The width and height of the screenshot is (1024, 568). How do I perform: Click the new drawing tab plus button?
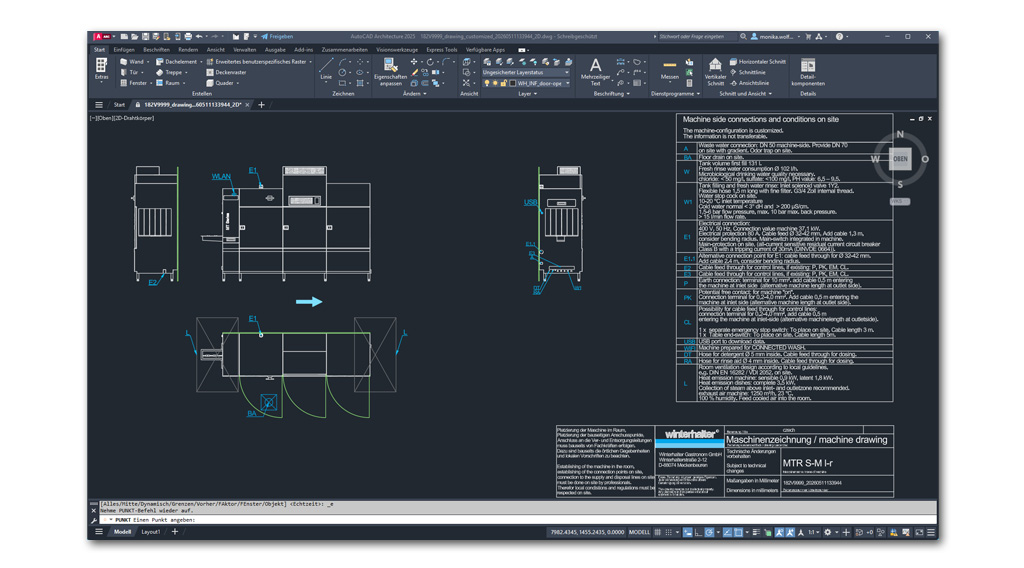(x=261, y=104)
